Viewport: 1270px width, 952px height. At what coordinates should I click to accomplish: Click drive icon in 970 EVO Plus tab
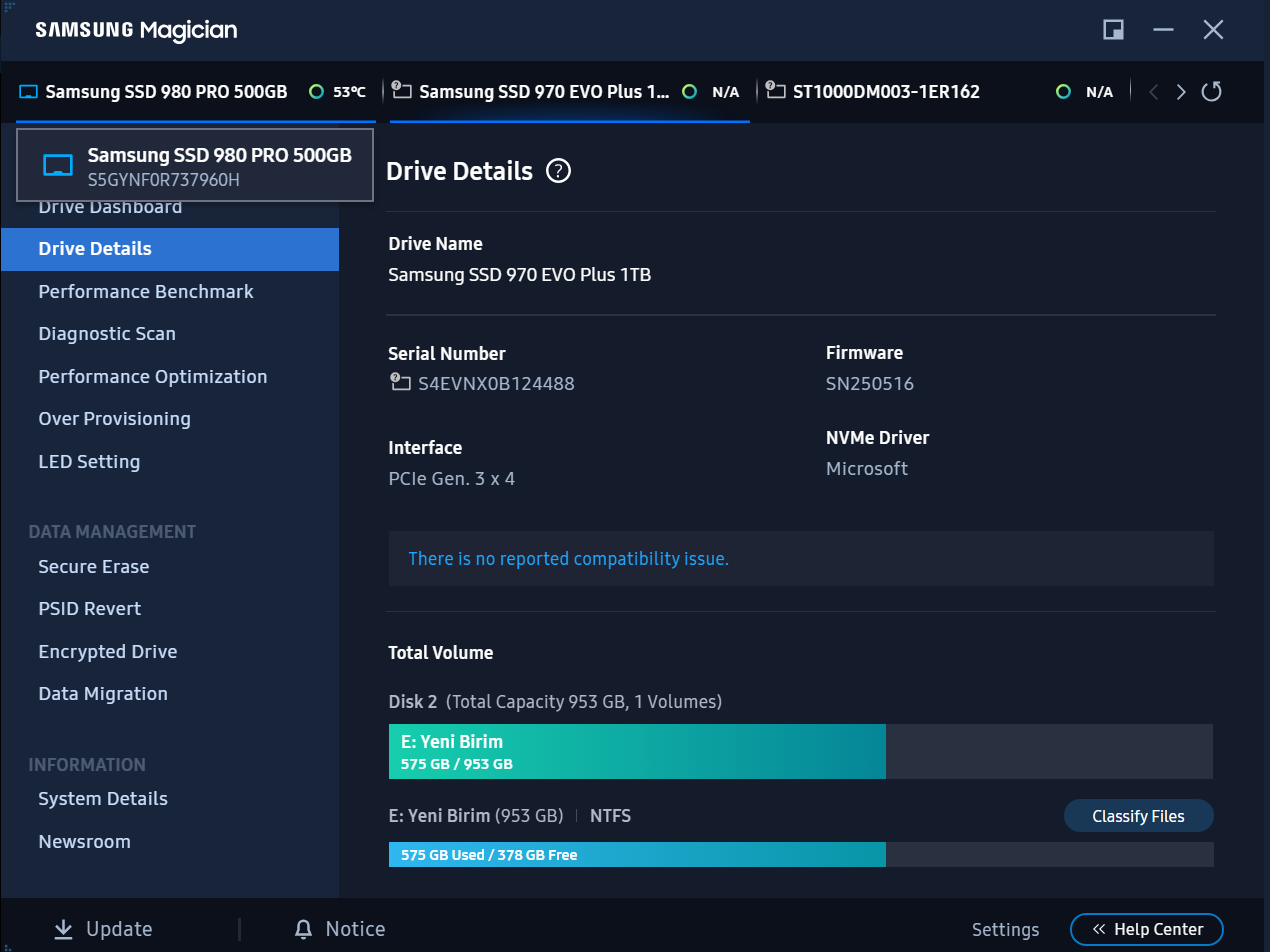[x=401, y=91]
